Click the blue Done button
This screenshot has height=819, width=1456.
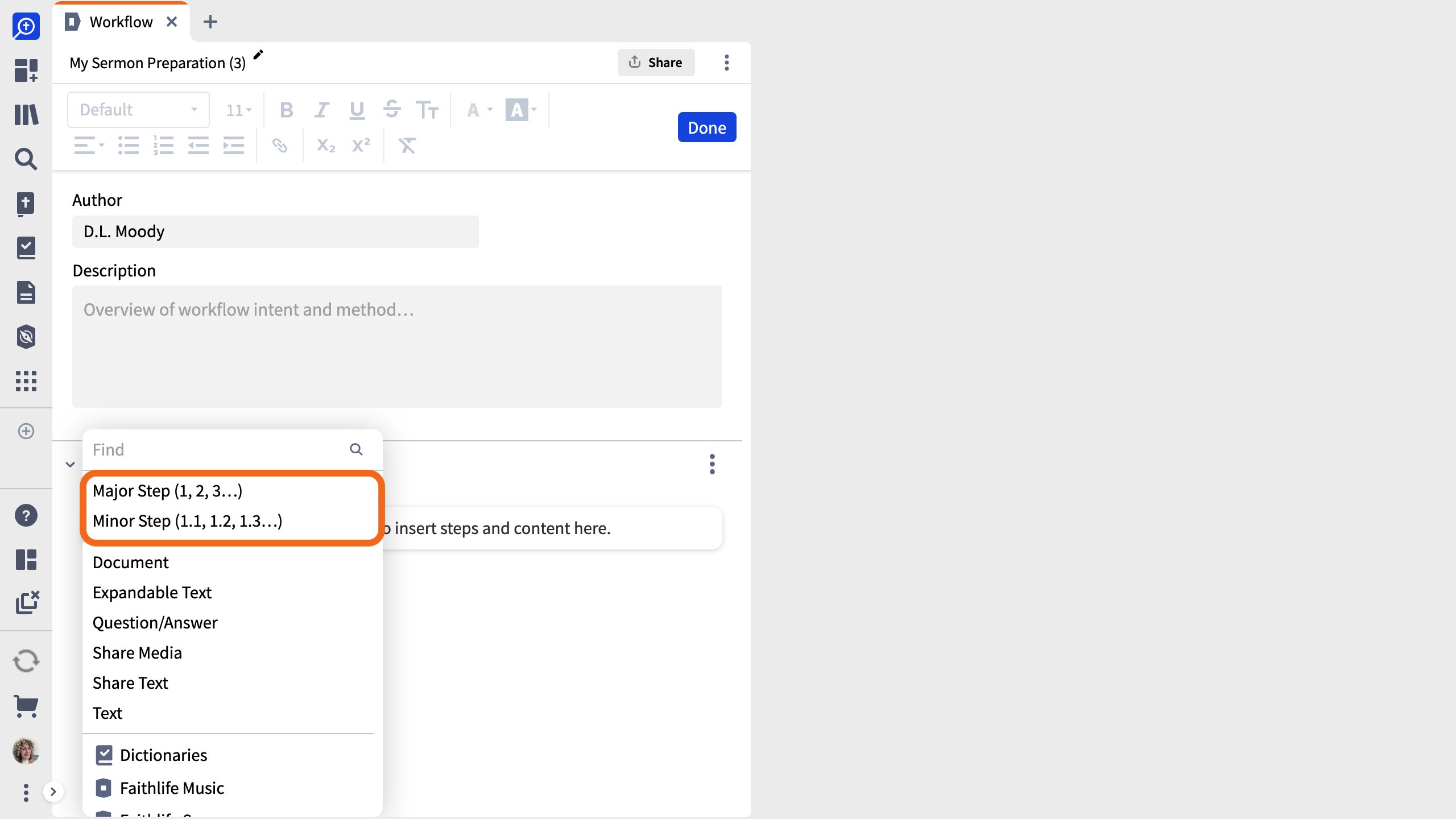pyautogui.click(x=707, y=127)
